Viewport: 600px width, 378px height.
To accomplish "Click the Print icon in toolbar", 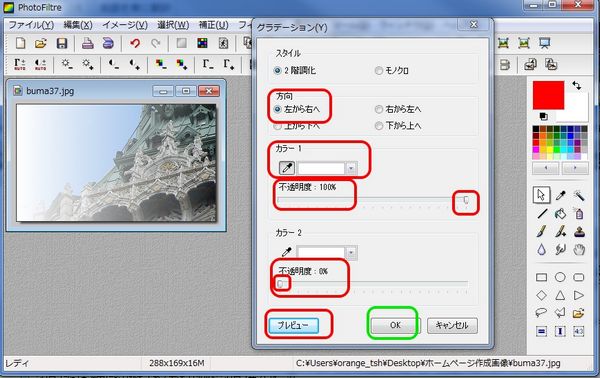I will point(88,43).
